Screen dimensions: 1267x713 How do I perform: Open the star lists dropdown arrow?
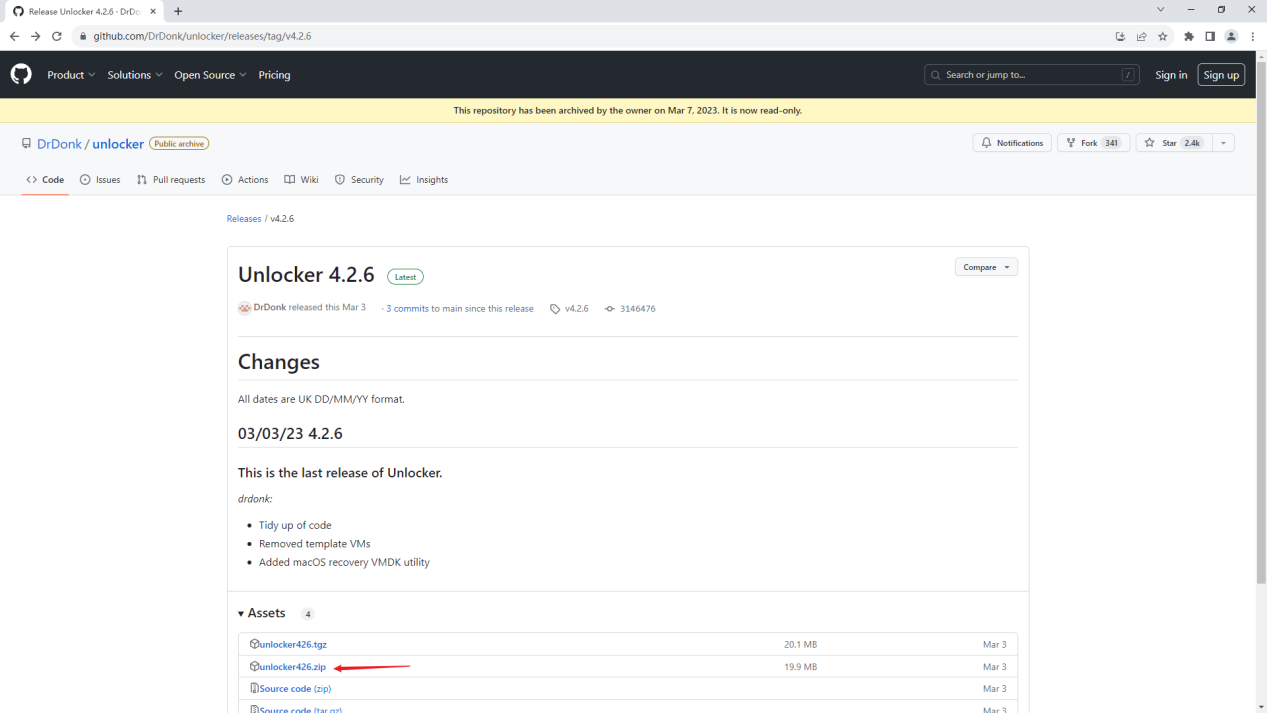1223,143
